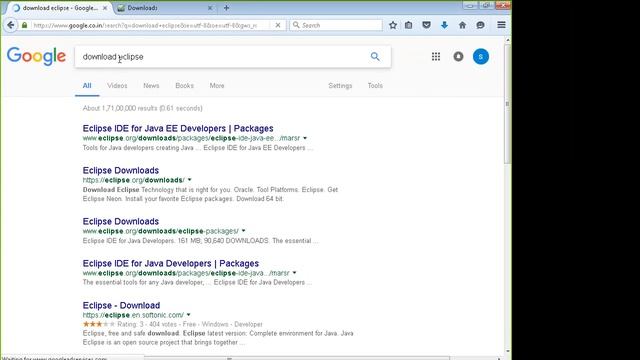640x360 pixels.
Task: Click the Google logo
Action: [36, 56]
